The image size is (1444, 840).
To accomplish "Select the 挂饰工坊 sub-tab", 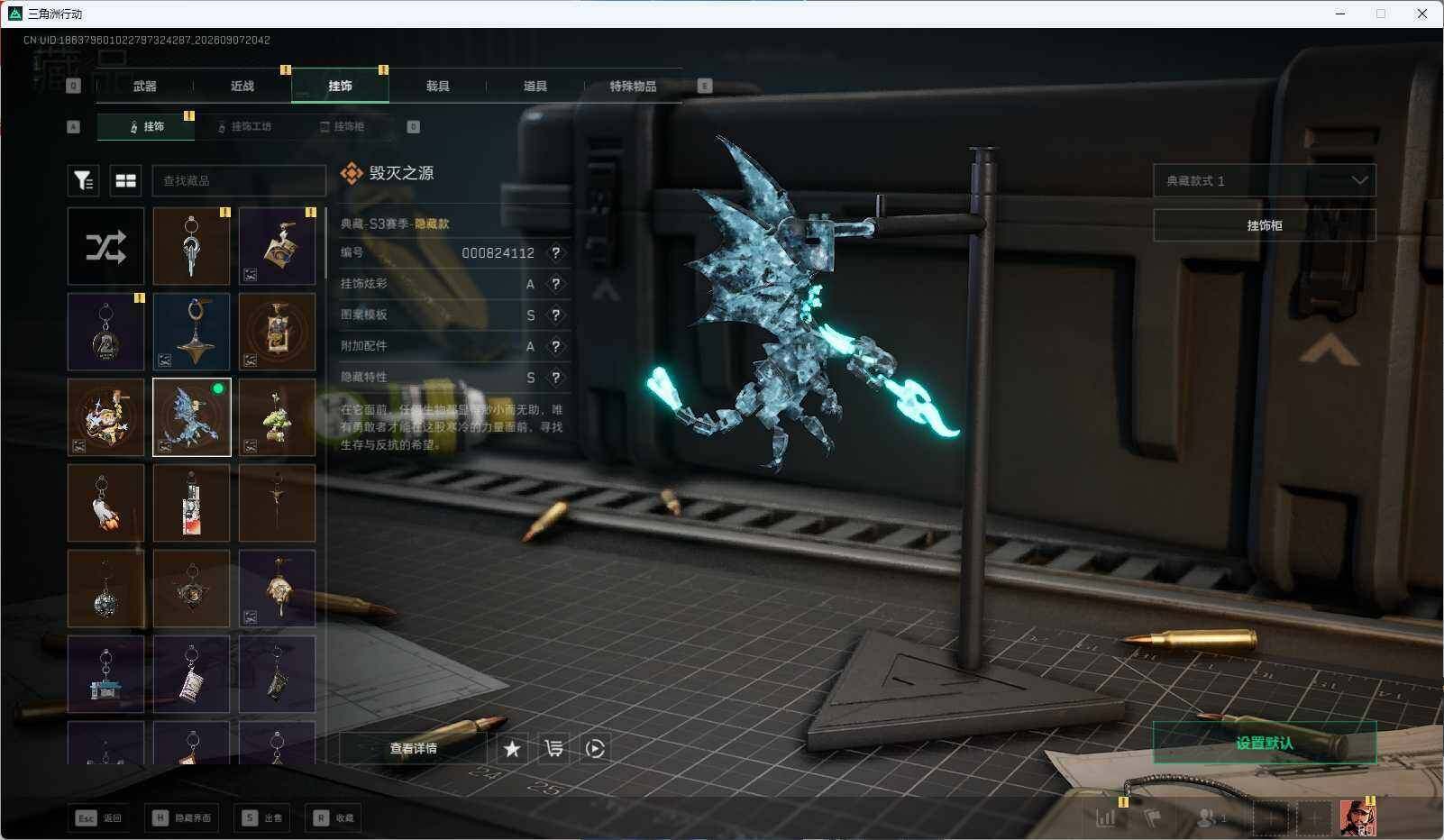I will point(244,127).
